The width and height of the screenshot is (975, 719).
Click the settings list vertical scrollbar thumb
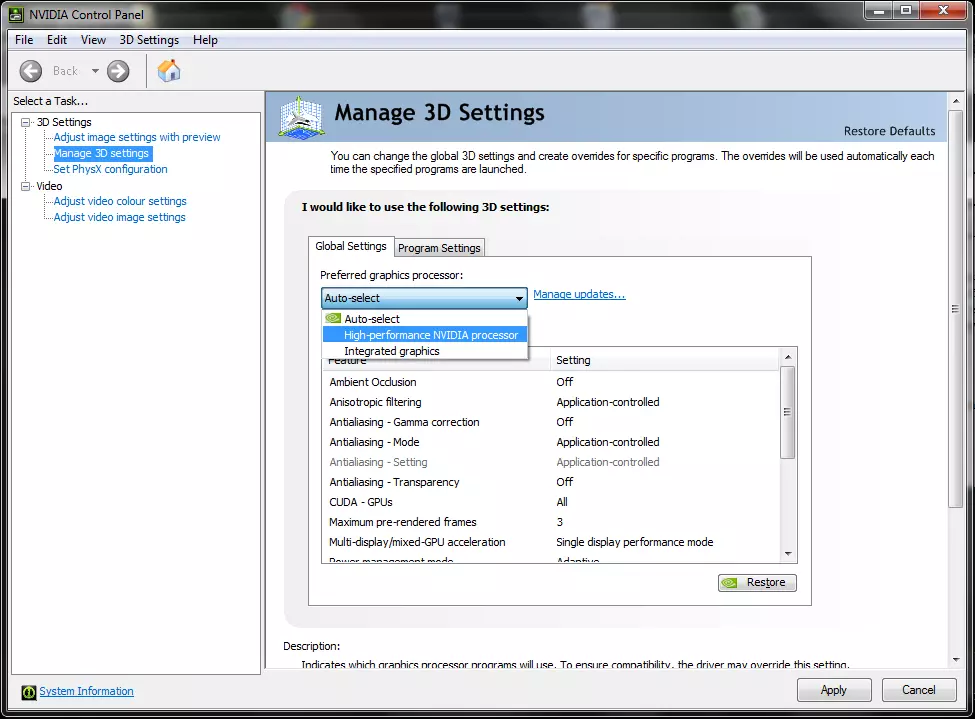click(787, 412)
